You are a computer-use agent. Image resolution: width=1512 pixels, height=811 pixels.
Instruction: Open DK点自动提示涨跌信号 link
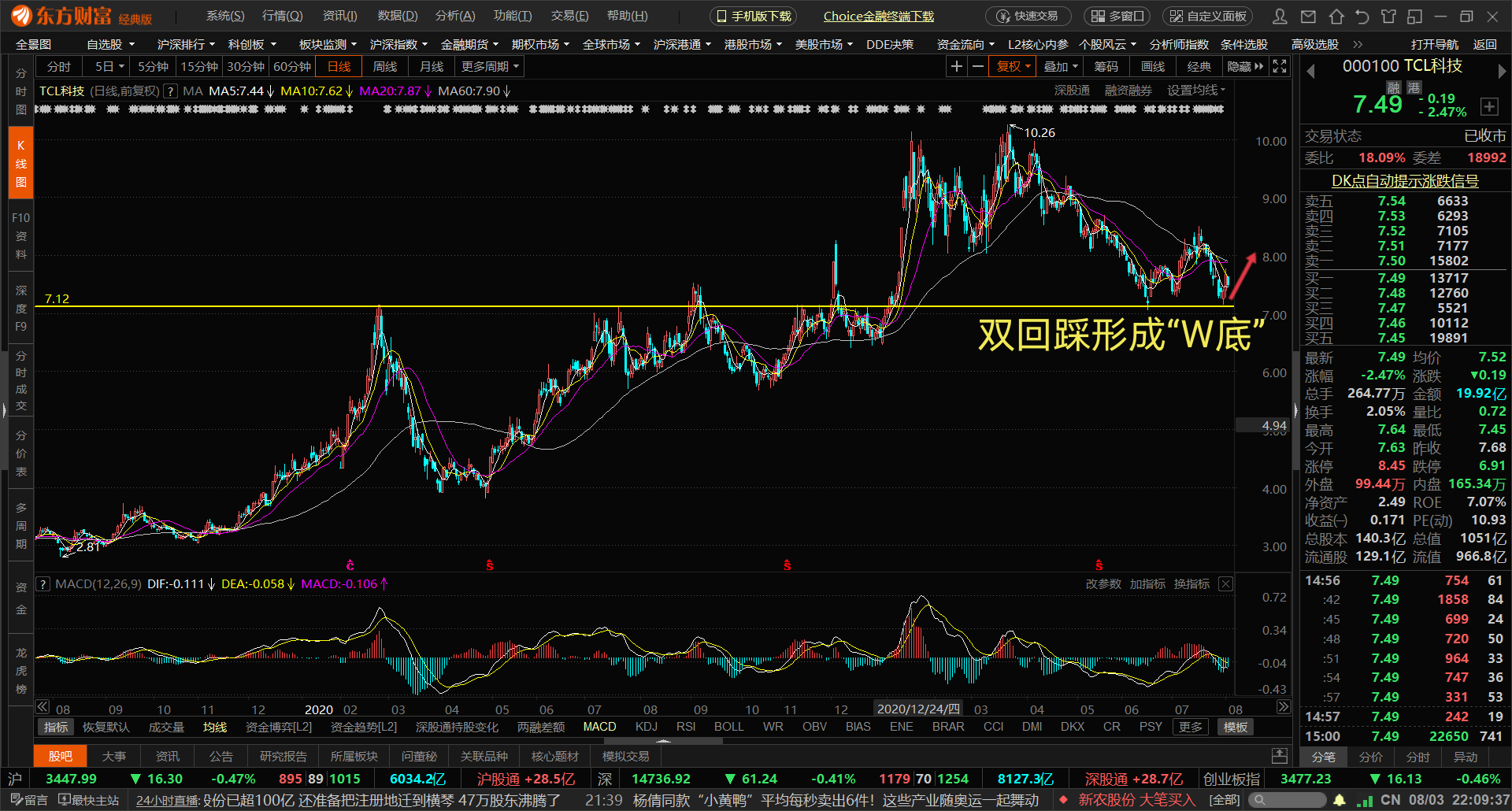pos(1405,180)
